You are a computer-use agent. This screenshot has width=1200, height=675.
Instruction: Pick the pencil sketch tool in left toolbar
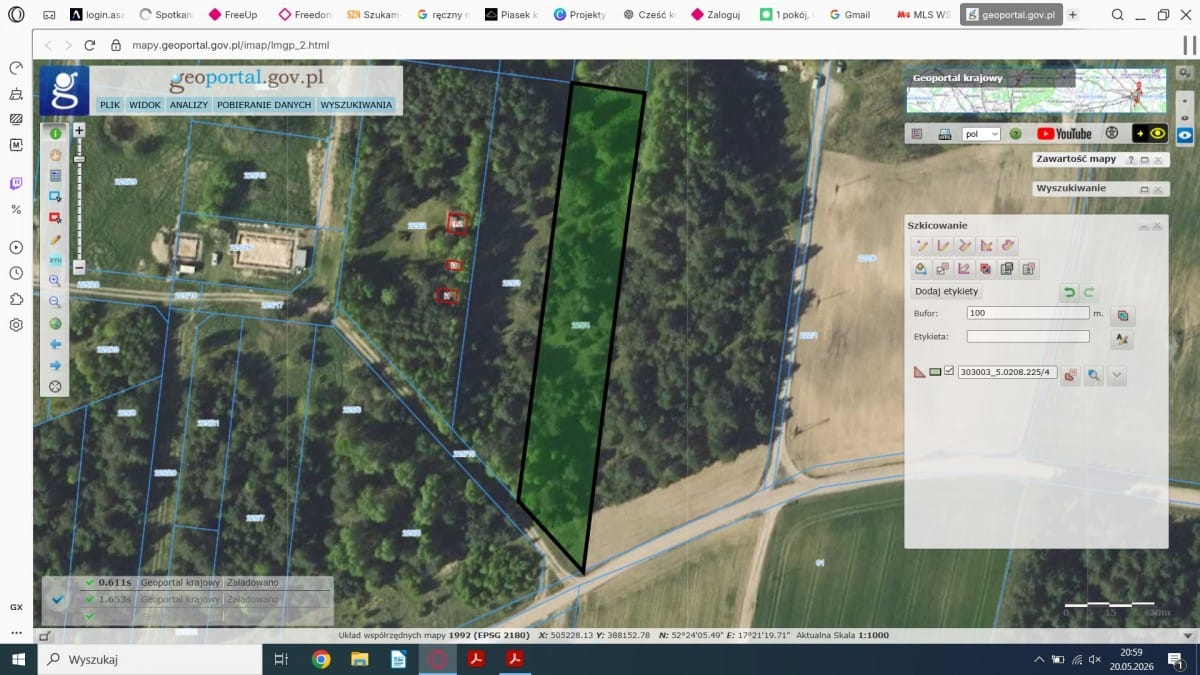click(x=55, y=239)
